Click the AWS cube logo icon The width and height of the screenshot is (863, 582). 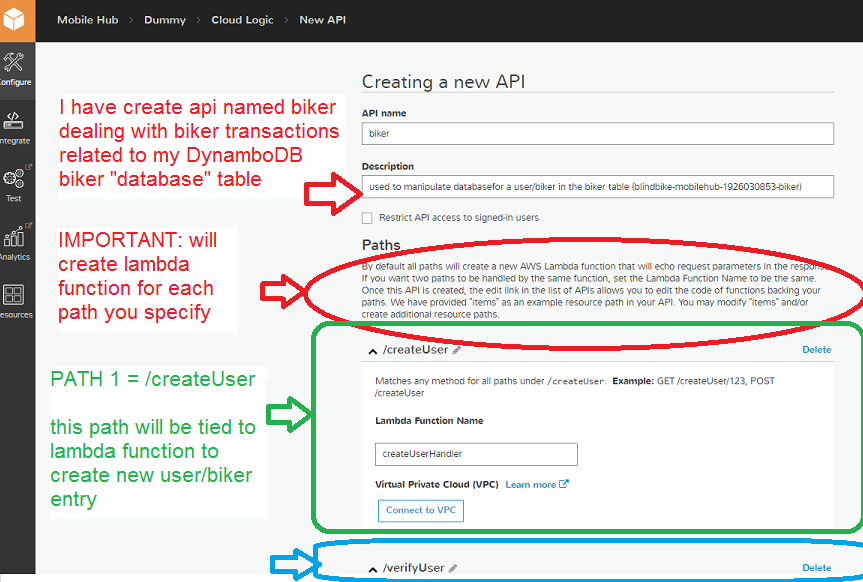[17, 19]
